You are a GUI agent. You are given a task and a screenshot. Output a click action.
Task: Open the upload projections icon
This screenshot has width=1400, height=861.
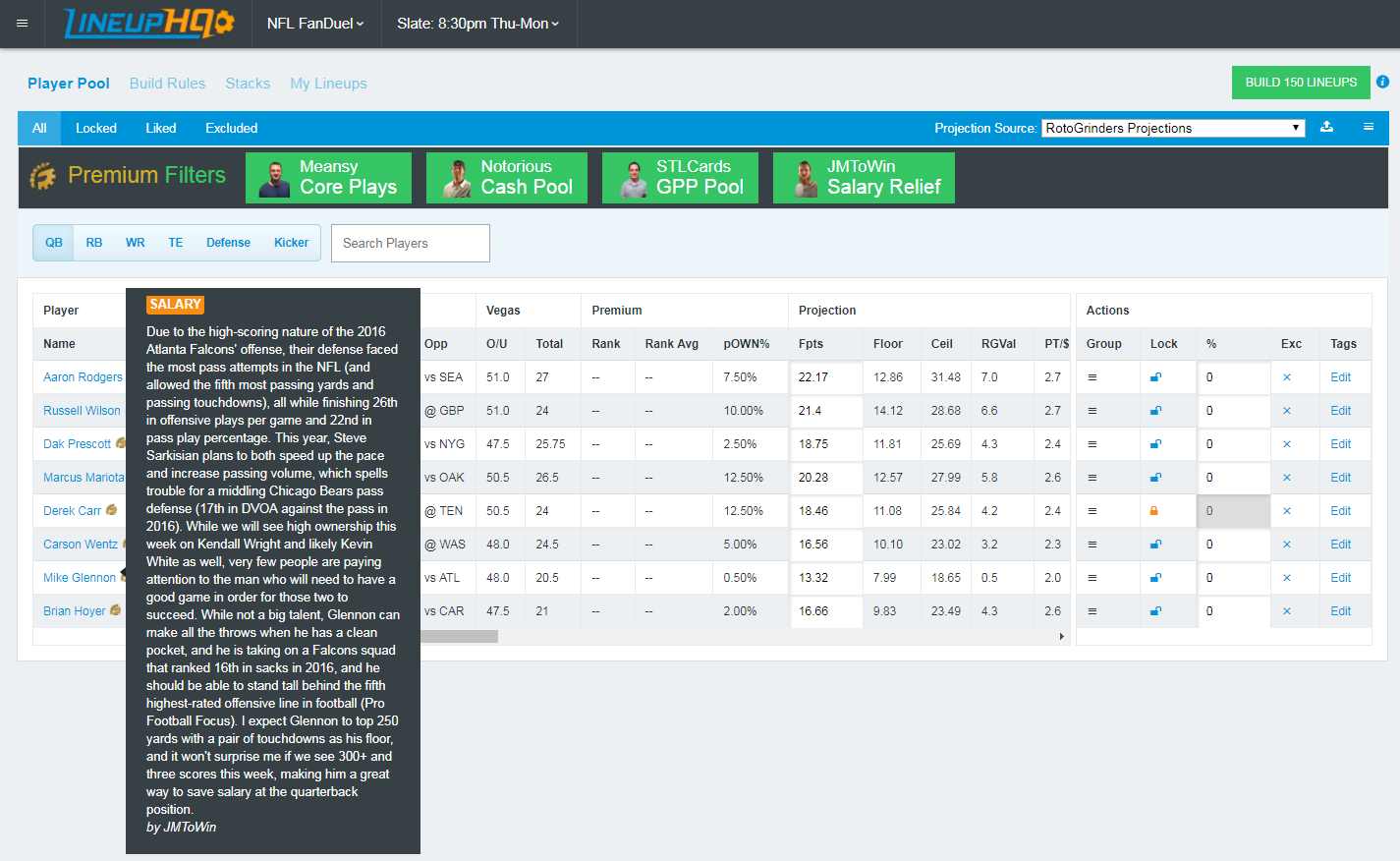tap(1327, 128)
